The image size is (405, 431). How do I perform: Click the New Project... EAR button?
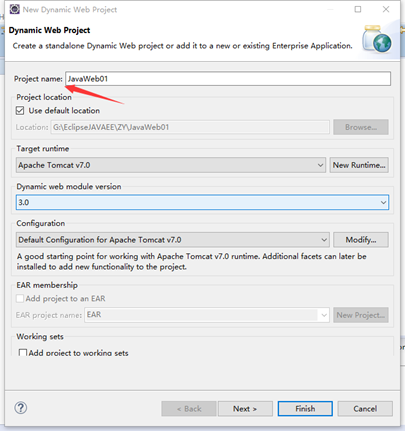click(x=361, y=315)
